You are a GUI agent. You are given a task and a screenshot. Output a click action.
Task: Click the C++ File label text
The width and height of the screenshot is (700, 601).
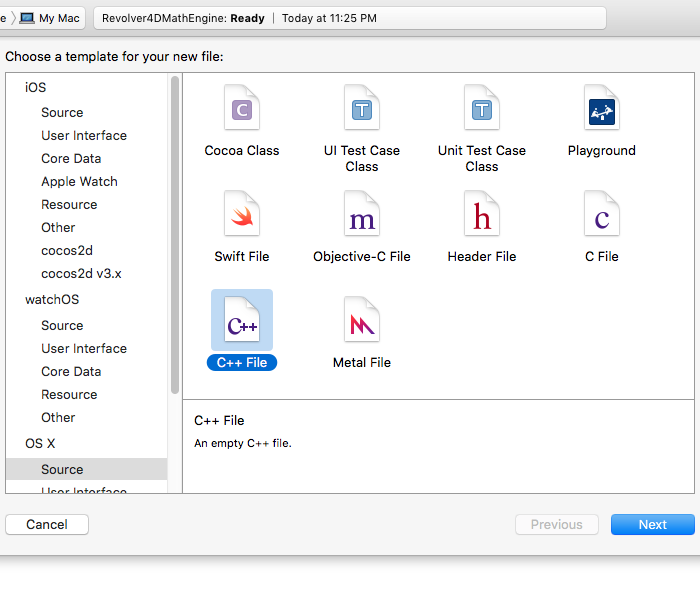pos(242,363)
